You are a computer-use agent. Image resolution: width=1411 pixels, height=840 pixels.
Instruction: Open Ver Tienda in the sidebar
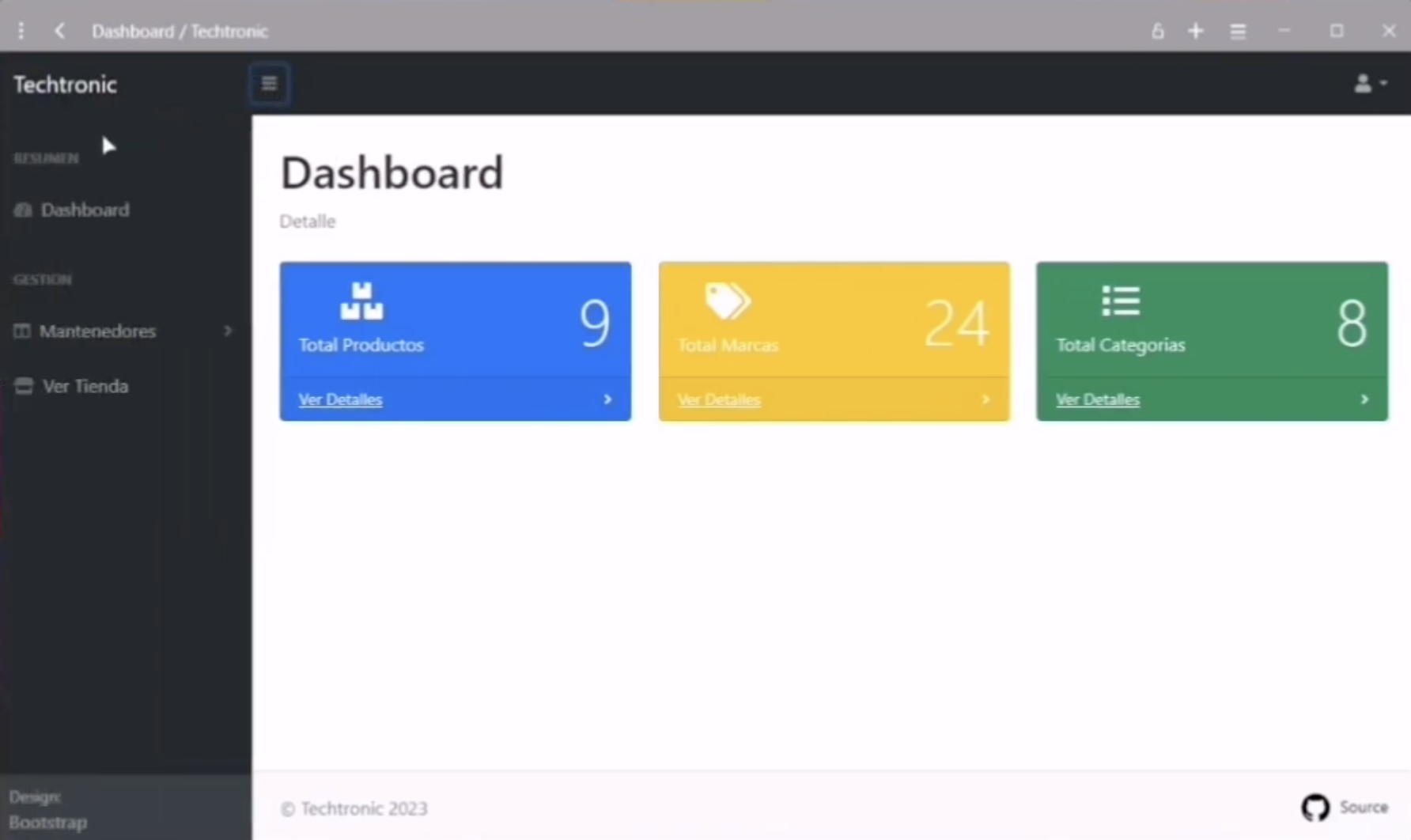click(x=85, y=387)
